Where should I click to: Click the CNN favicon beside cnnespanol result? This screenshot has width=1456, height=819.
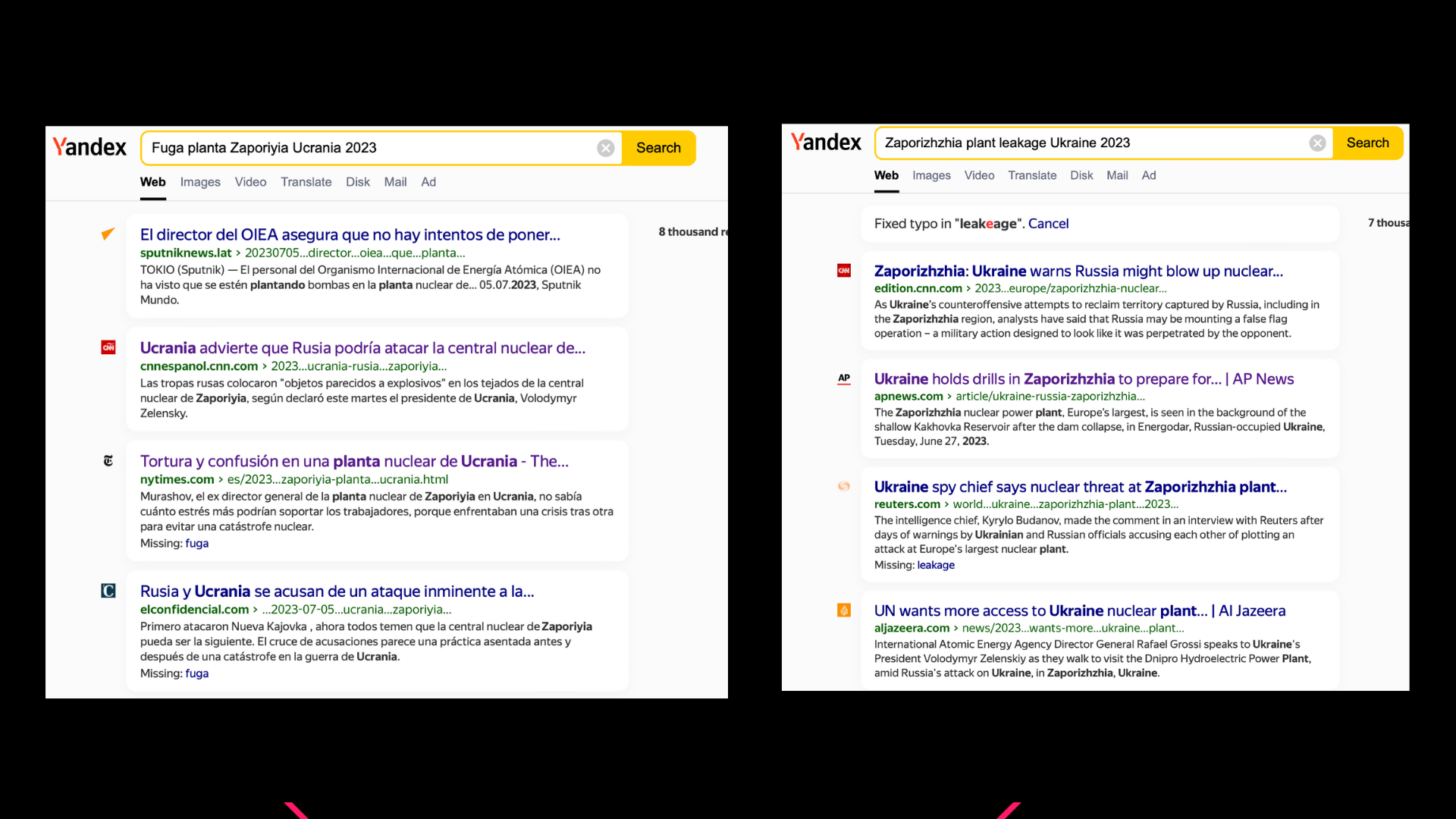108,347
